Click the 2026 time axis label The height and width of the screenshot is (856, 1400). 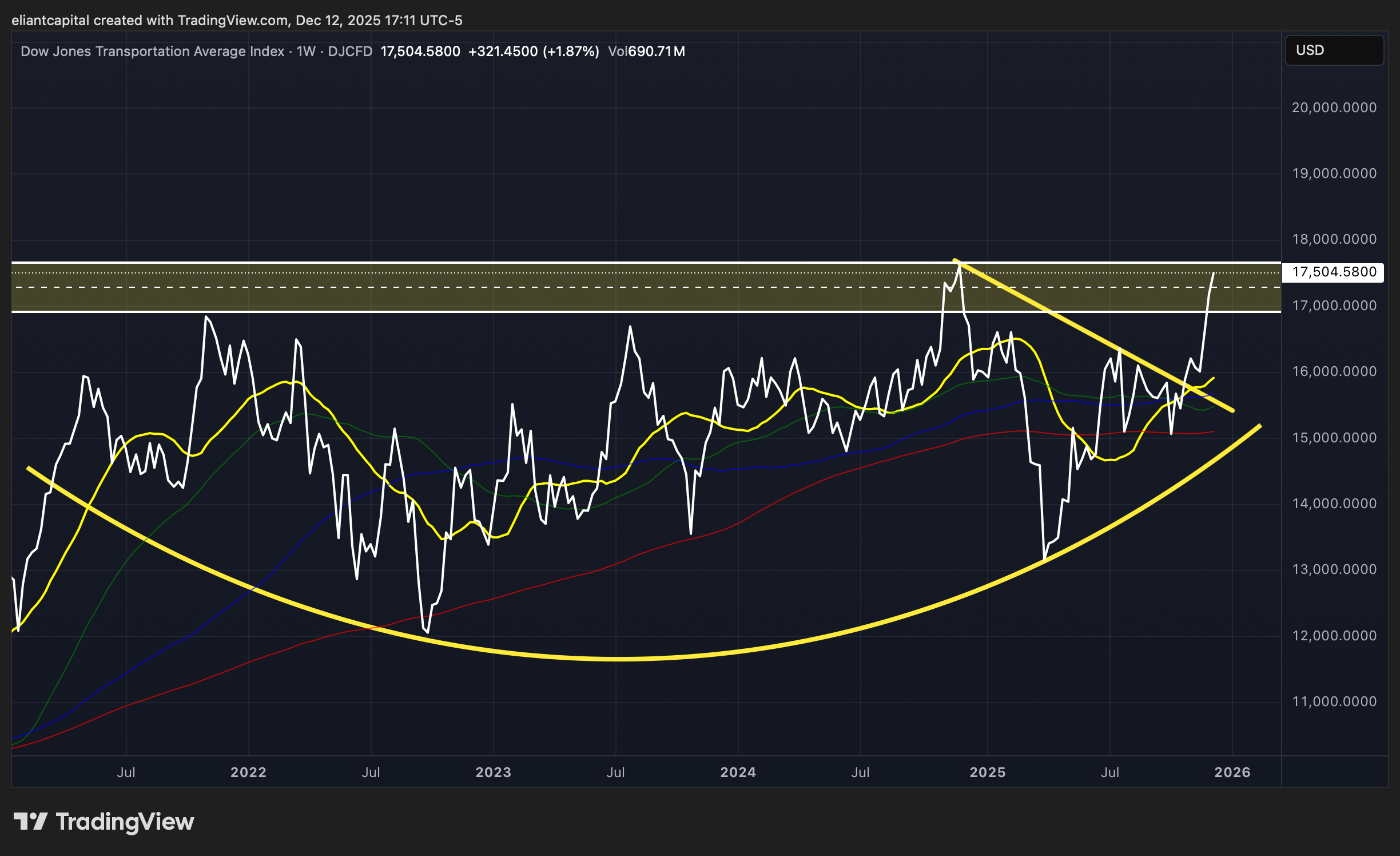click(1232, 772)
